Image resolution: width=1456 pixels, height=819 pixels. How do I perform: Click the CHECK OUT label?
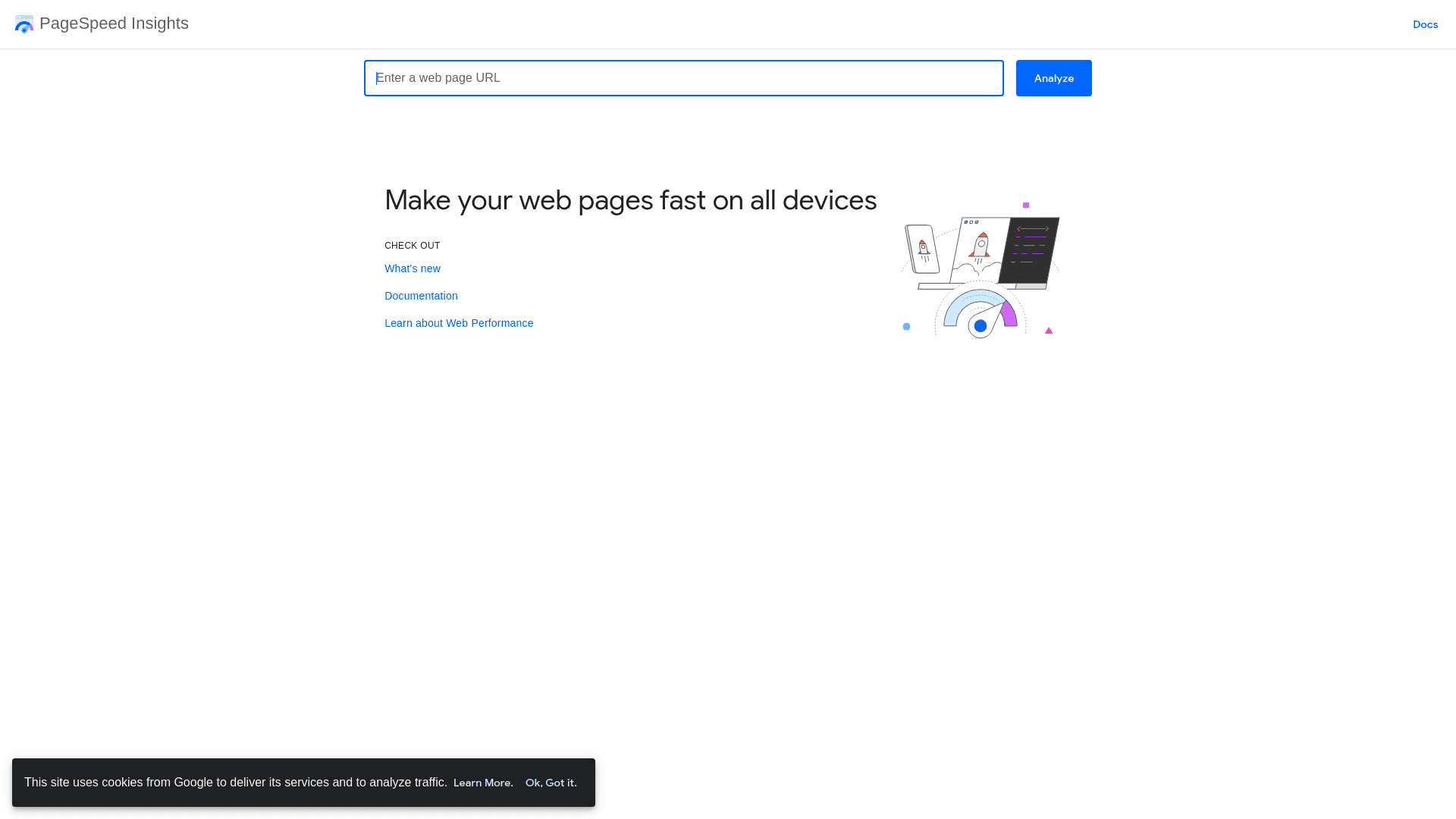click(412, 246)
